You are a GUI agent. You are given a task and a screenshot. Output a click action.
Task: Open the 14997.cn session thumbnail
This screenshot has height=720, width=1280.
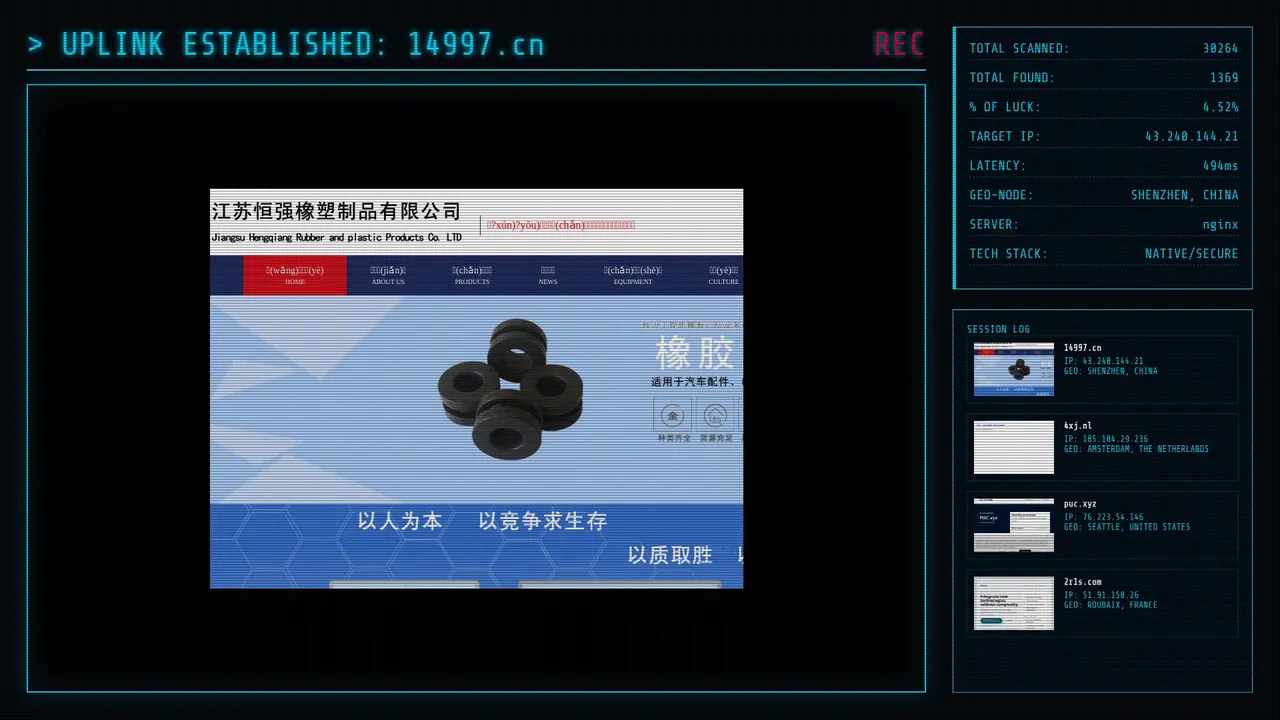1014,369
